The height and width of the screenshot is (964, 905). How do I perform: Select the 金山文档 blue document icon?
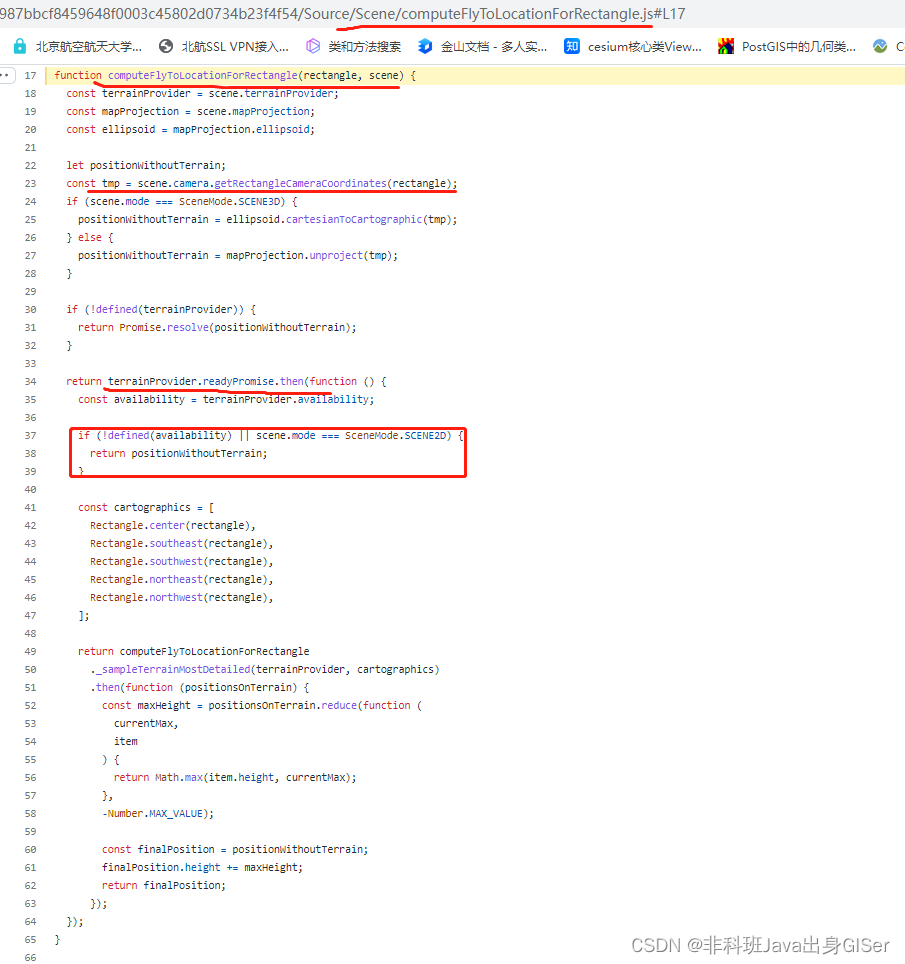click(424, 45)
